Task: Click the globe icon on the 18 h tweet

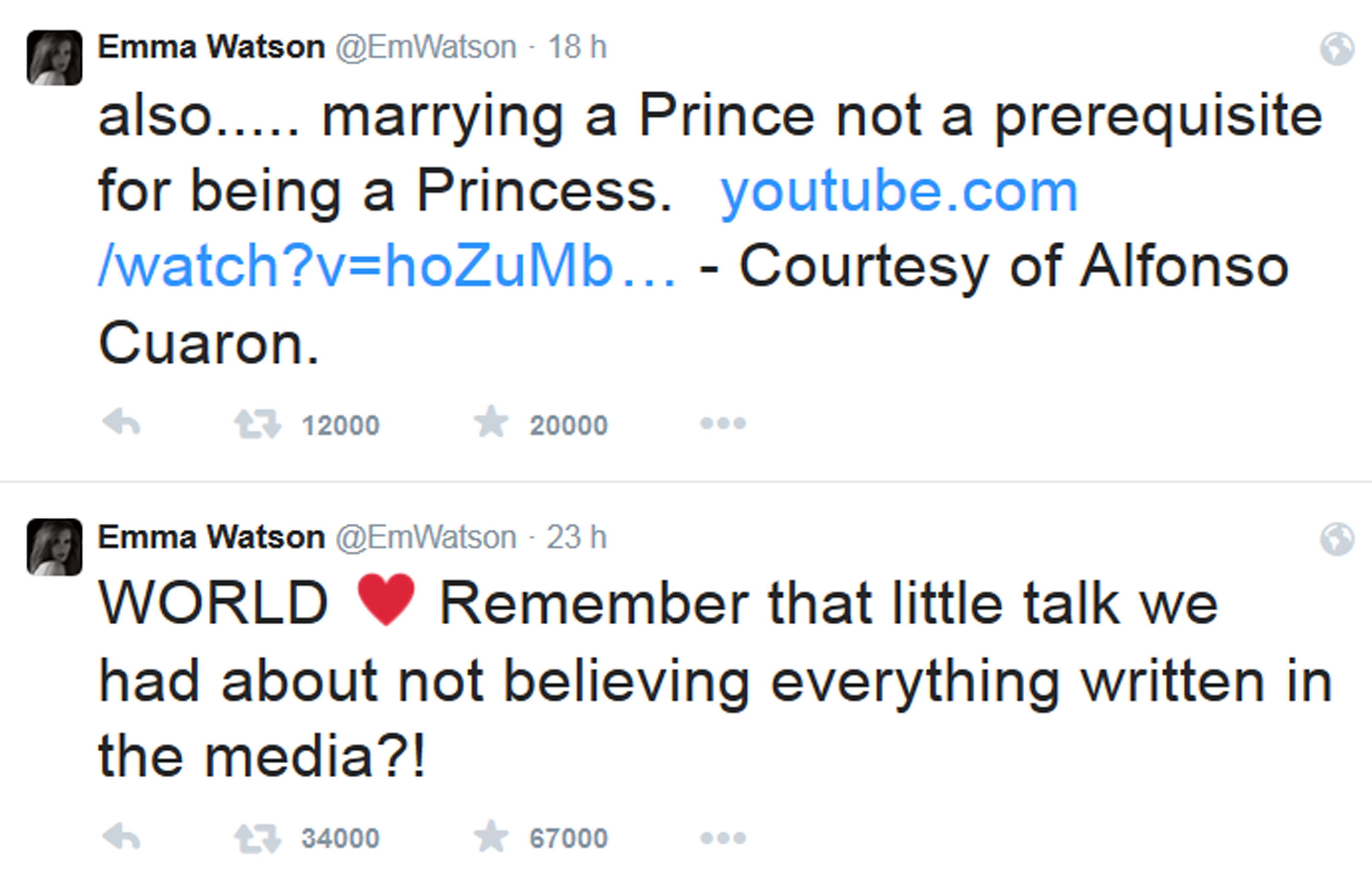Action: [x=1337, y=49]
